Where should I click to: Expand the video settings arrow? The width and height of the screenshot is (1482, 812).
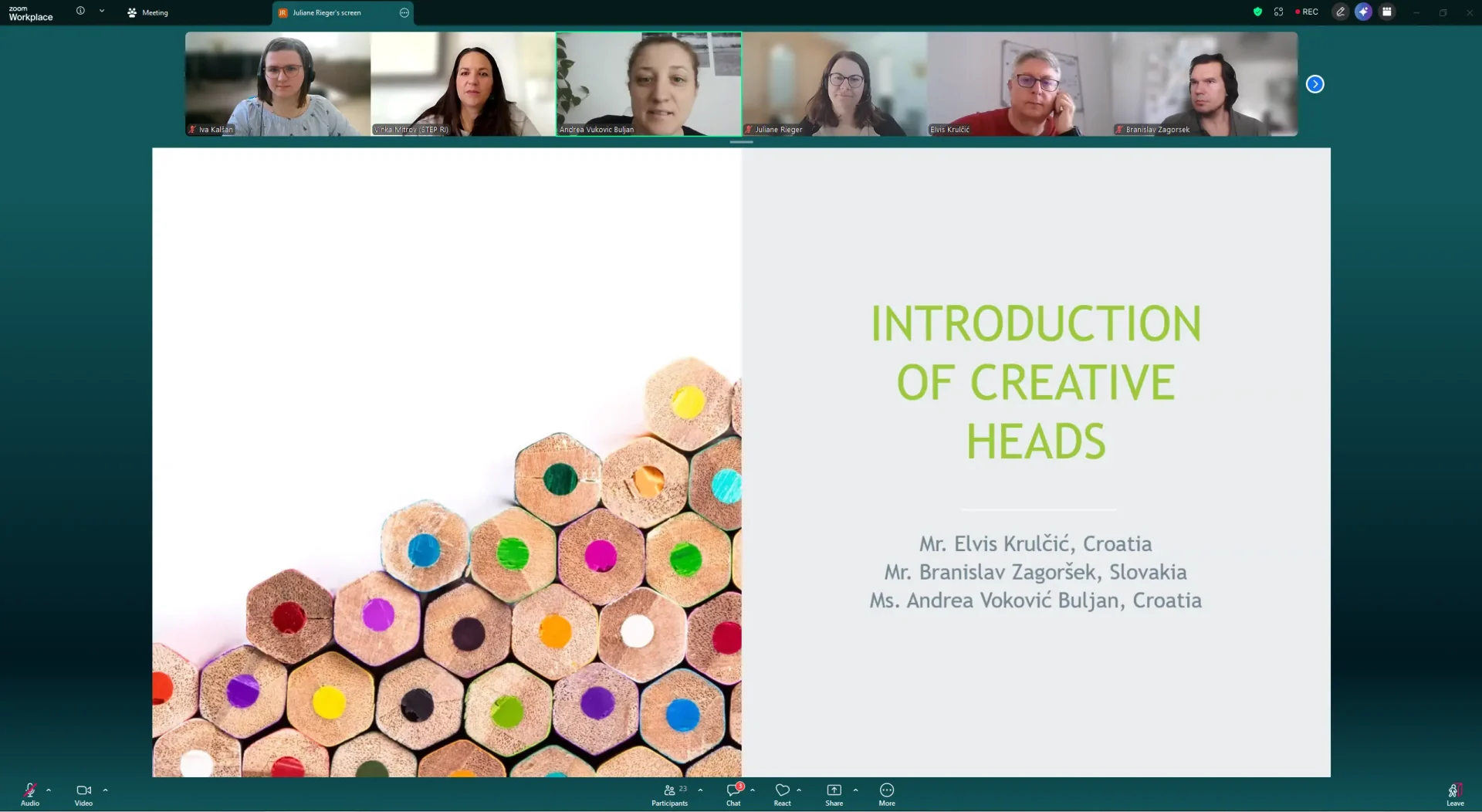tap(106, 790)
